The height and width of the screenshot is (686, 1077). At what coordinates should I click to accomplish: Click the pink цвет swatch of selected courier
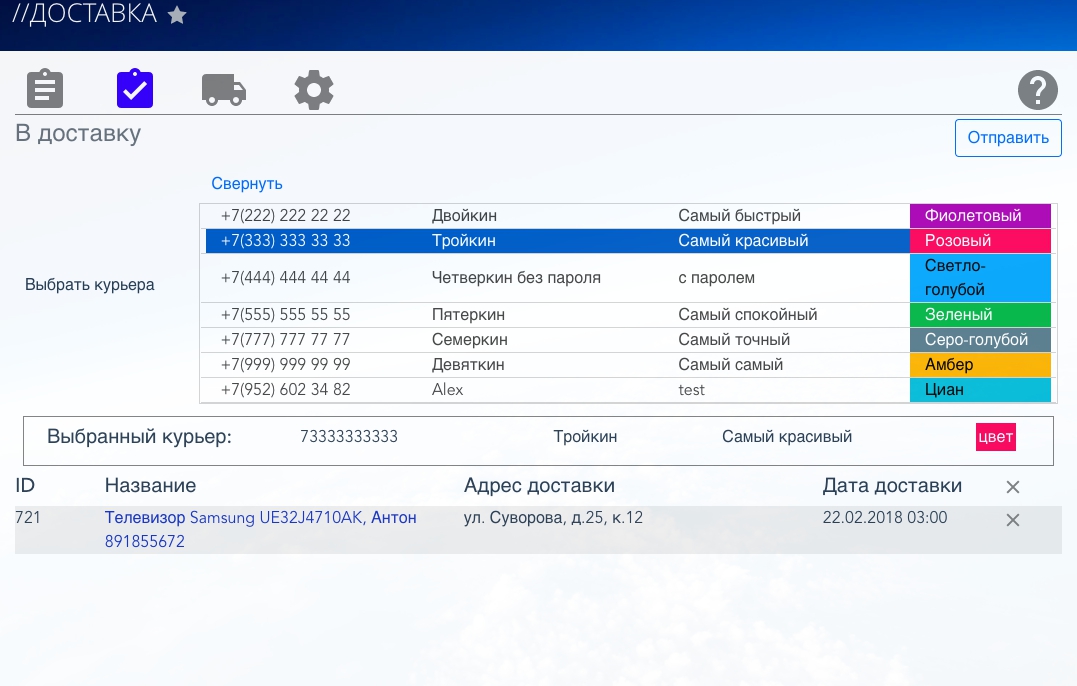(995, 437)
